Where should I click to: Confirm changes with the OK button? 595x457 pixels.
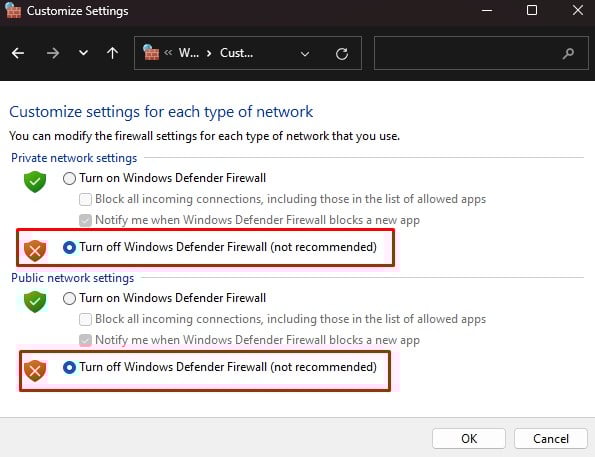point(469,438)
